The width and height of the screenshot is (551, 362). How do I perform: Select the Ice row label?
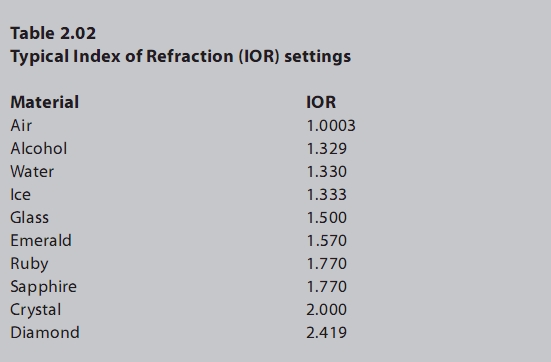click(20, 194)
